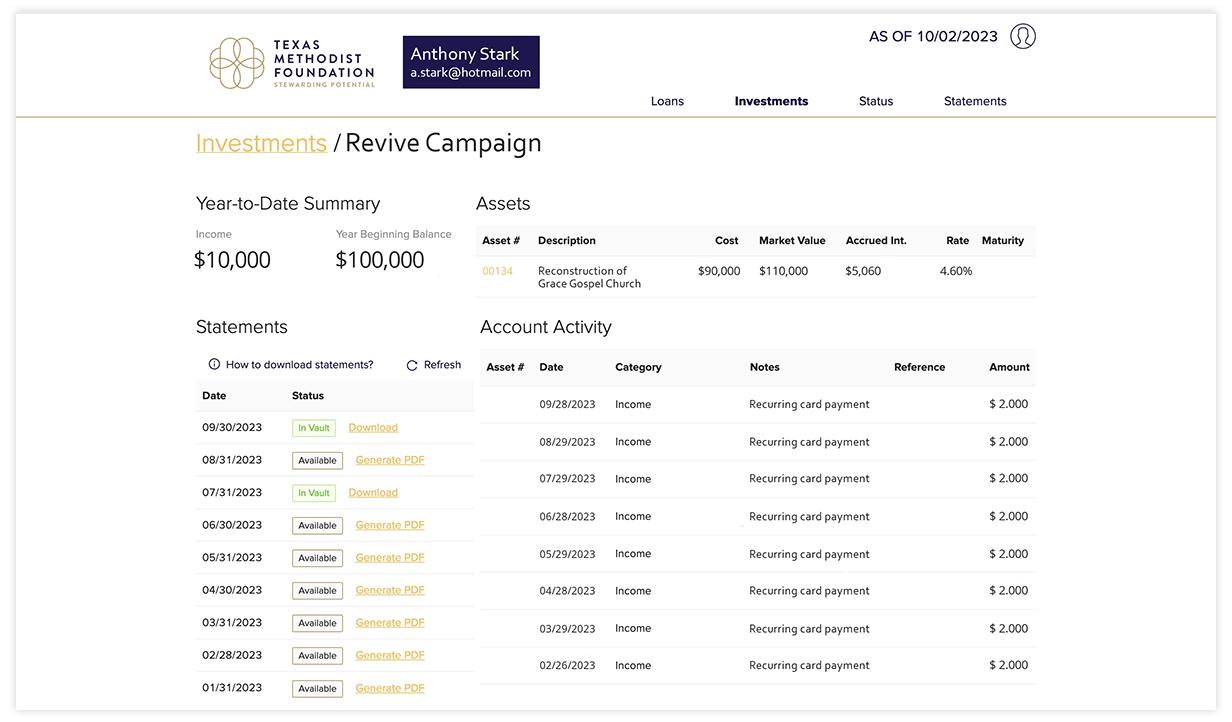The image size is (1232, 722).
Task: Click How to download statements help
Action: 299,365
